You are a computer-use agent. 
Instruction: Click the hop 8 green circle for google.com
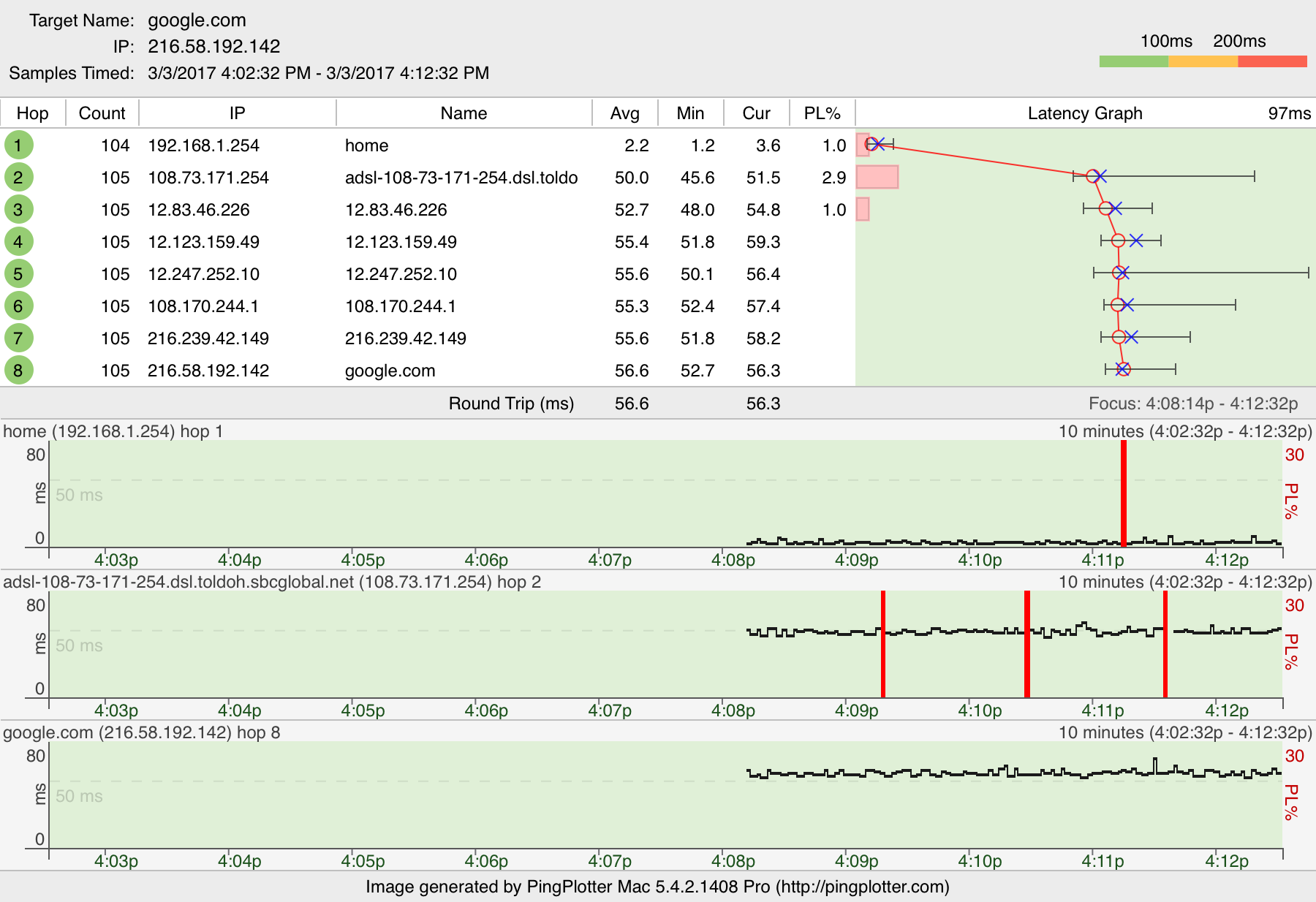click(x=18, y=370)
